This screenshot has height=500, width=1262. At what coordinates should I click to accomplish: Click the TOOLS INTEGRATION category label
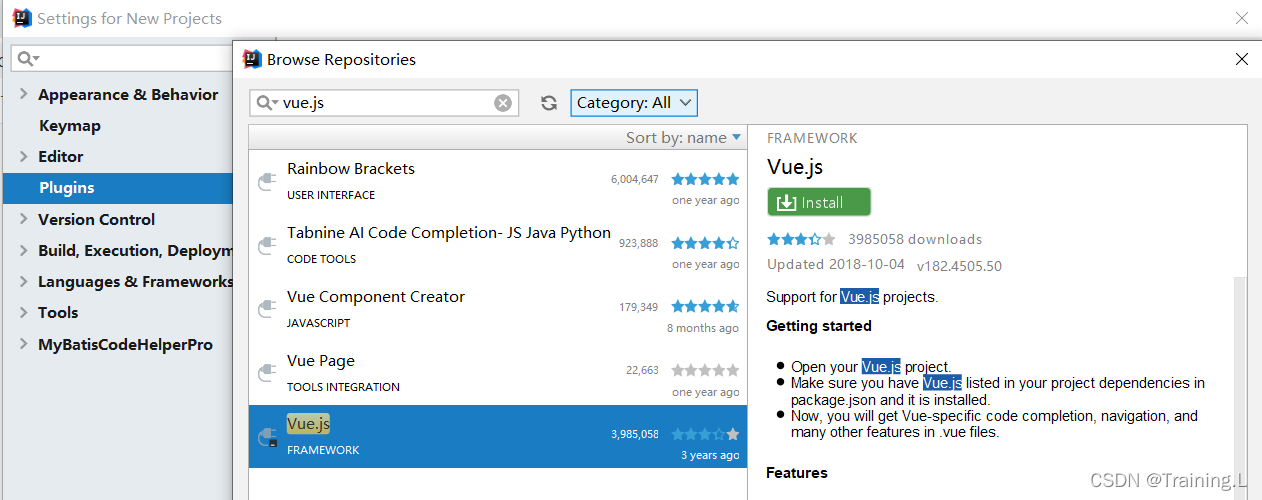pyautogui.click(x=343, y=387)
